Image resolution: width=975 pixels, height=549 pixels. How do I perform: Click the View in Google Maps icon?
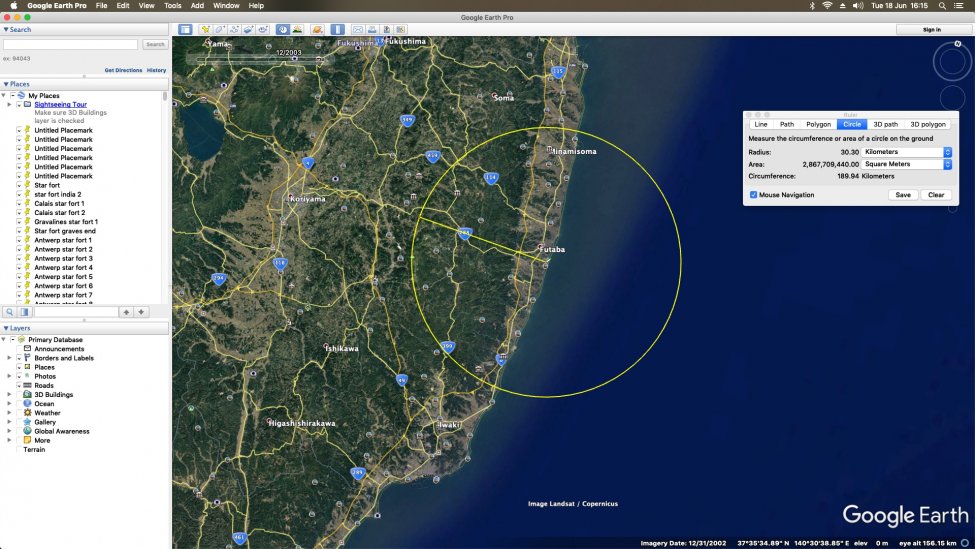coord(401,29)
